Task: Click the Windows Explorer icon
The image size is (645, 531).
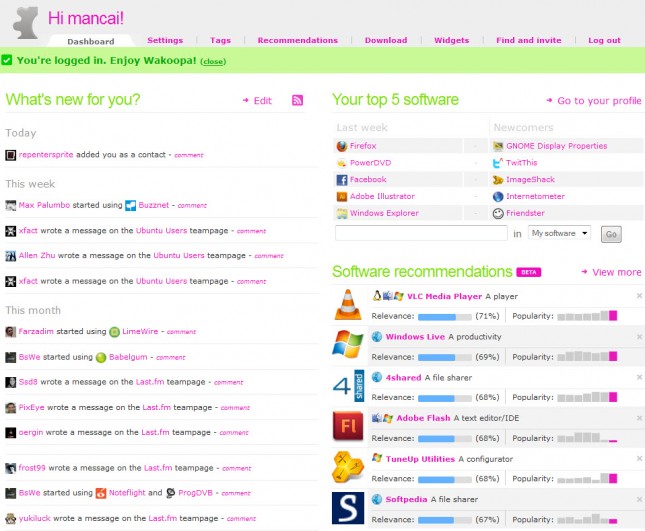Action: pos(341,213)
